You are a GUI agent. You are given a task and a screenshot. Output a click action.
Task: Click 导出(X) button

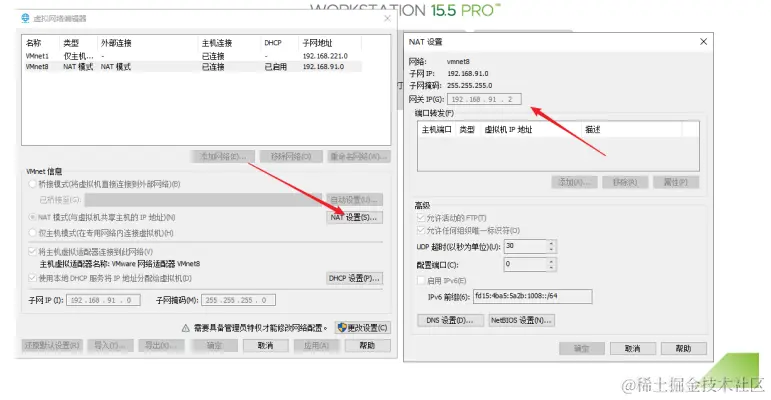coord(161,345)
